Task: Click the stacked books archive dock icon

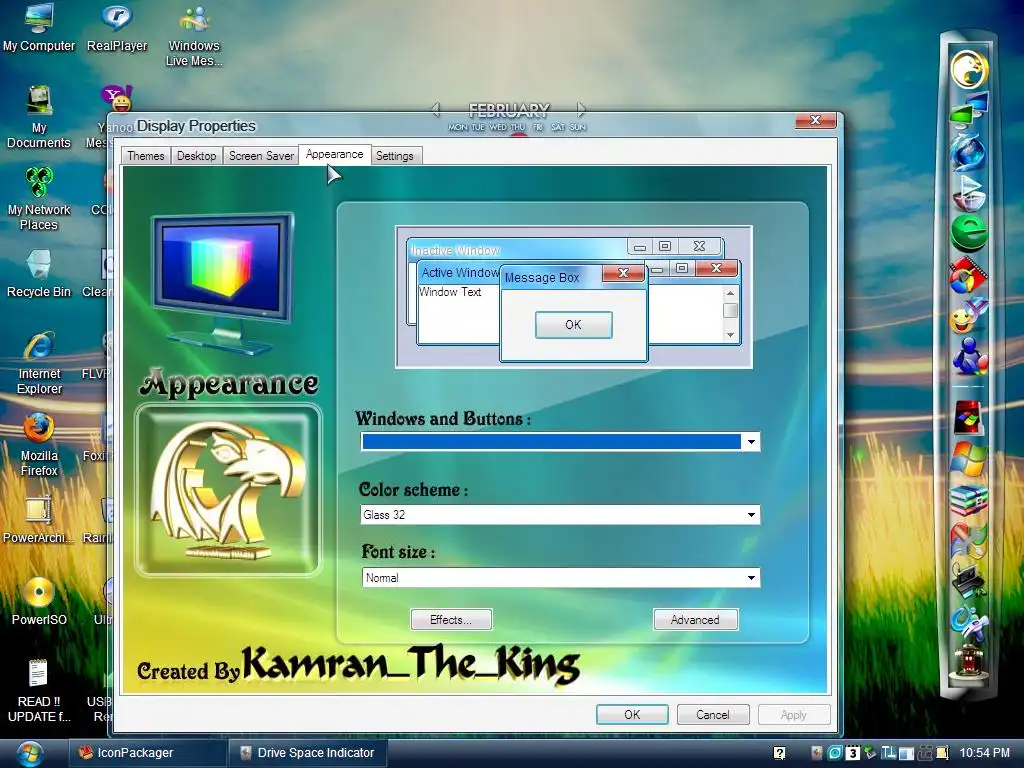Action: [968, 500]
